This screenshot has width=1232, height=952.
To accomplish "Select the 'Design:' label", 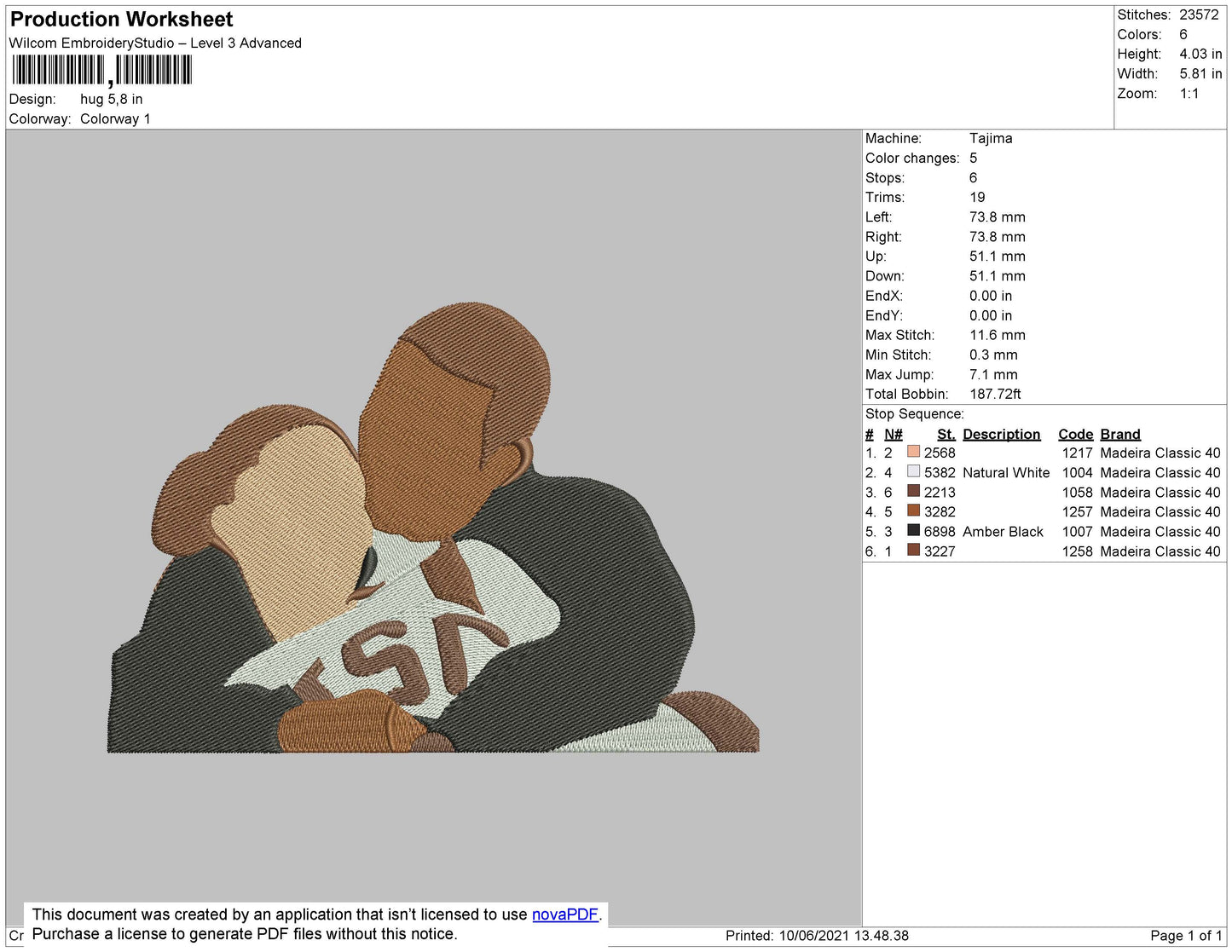I will [x=32, y=99].
